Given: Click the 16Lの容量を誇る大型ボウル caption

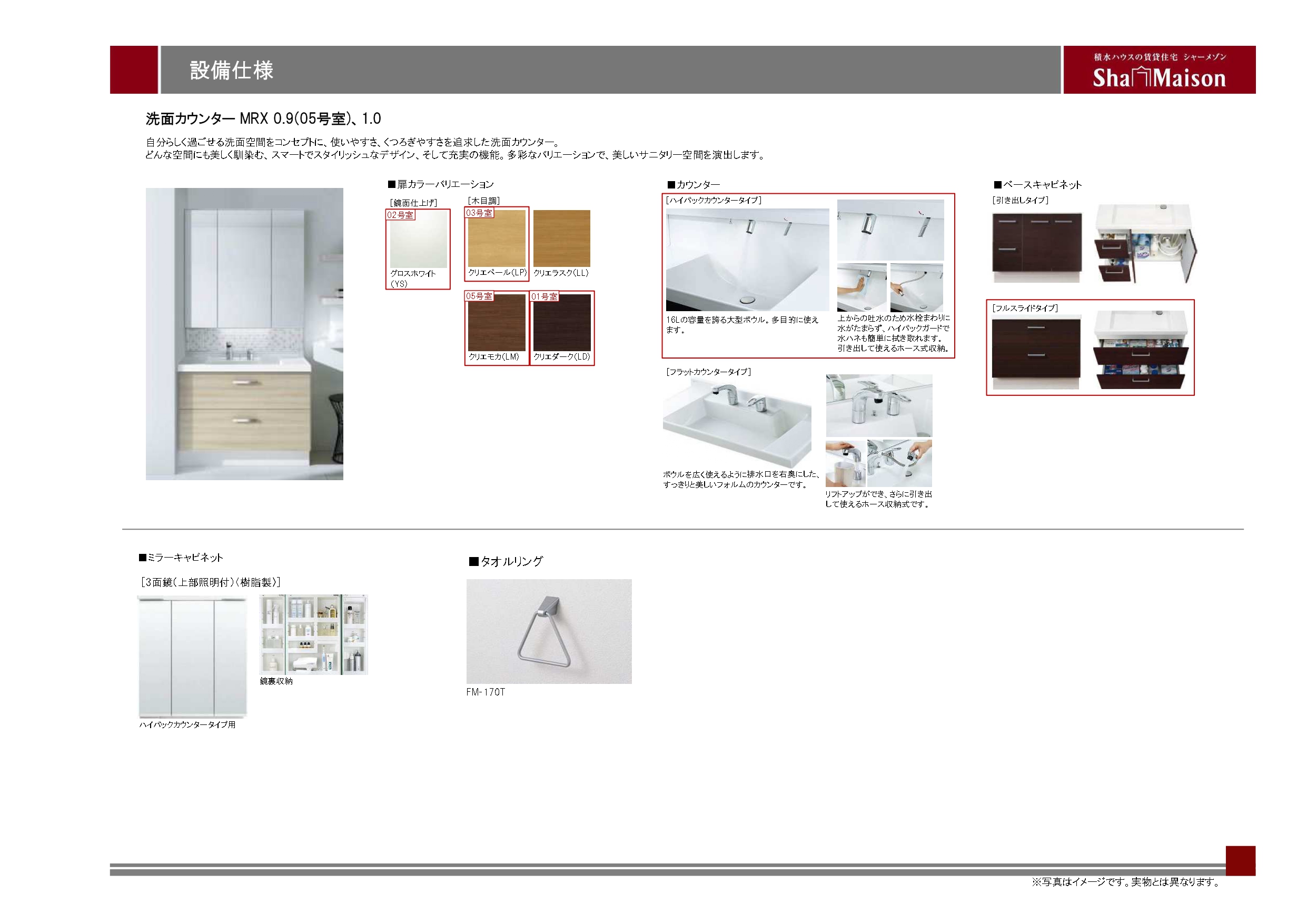Looking at the screenshot, I should [x=742, y=324].
